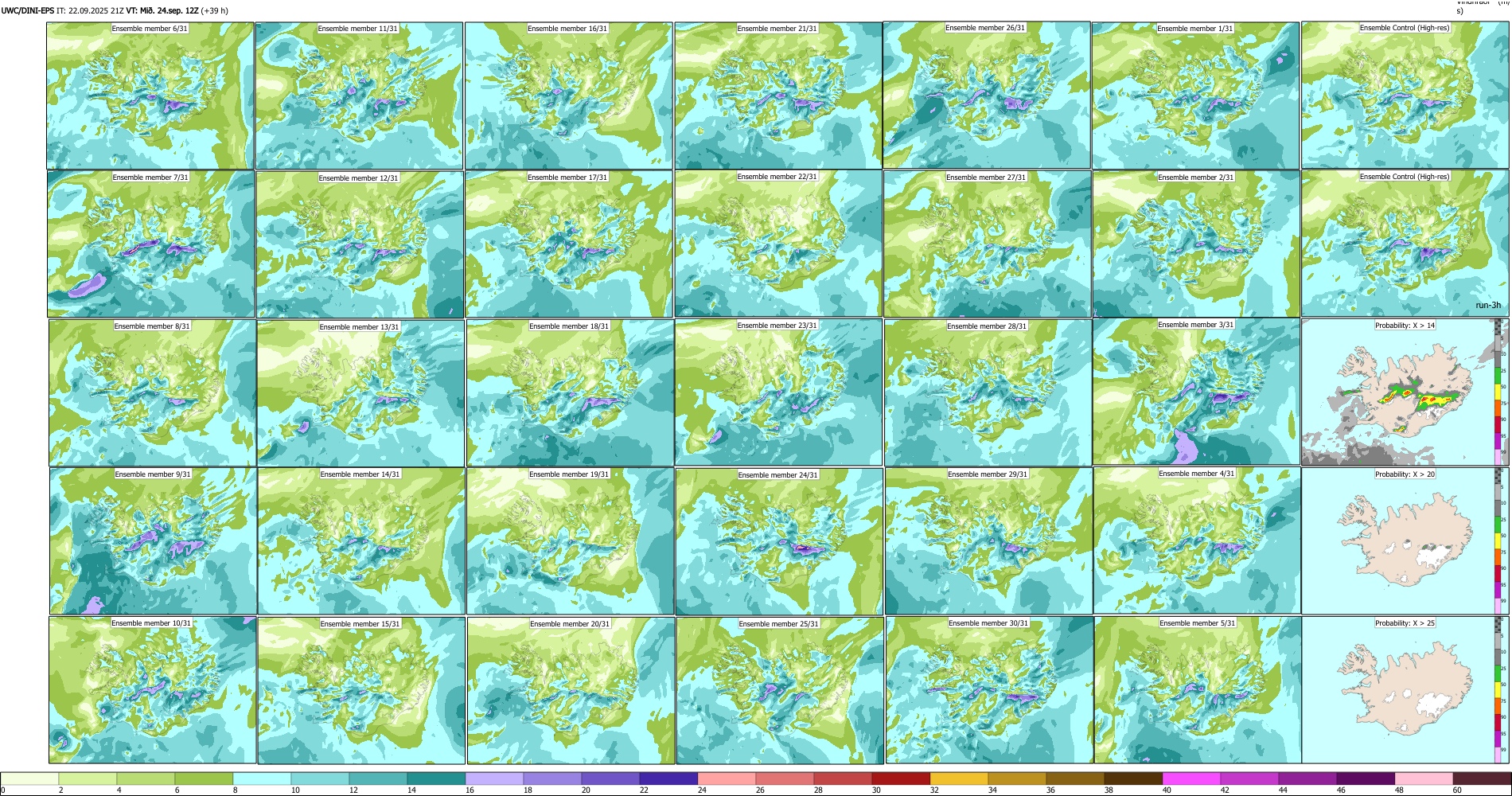
Task: Select the Ensemble member 19/31 map
Action: (571, 541)
